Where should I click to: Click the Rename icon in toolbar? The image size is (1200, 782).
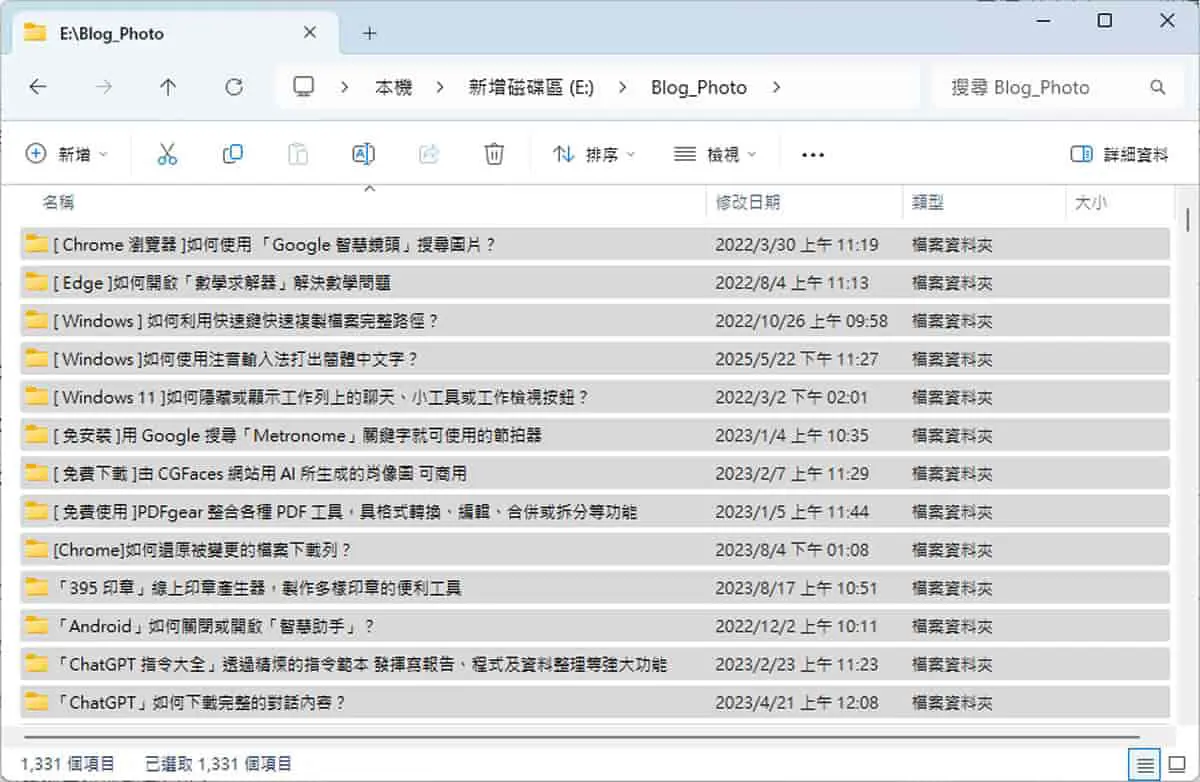[x=363, y=154]
